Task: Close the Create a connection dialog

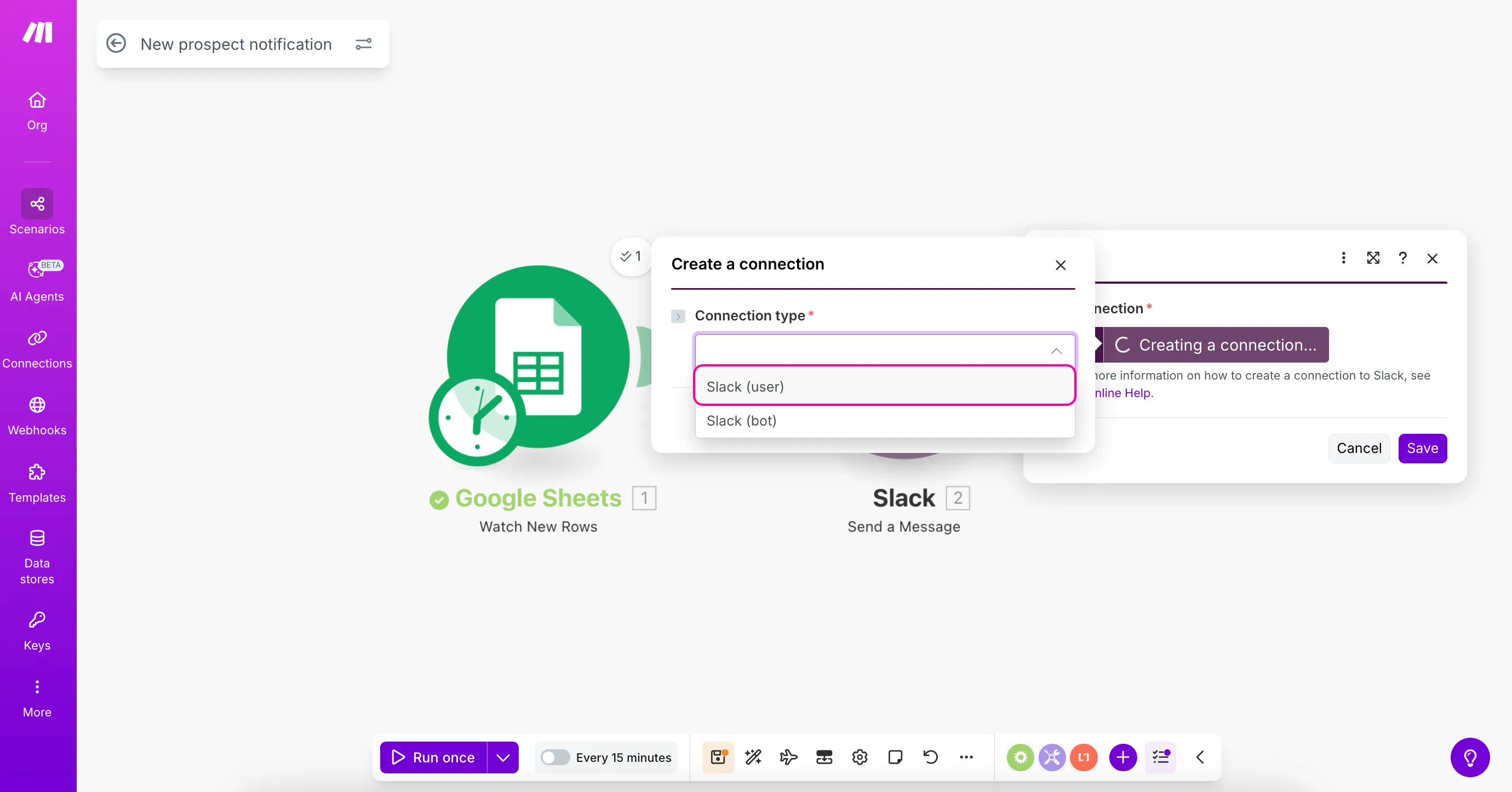Action: [x=1060, y=265]
